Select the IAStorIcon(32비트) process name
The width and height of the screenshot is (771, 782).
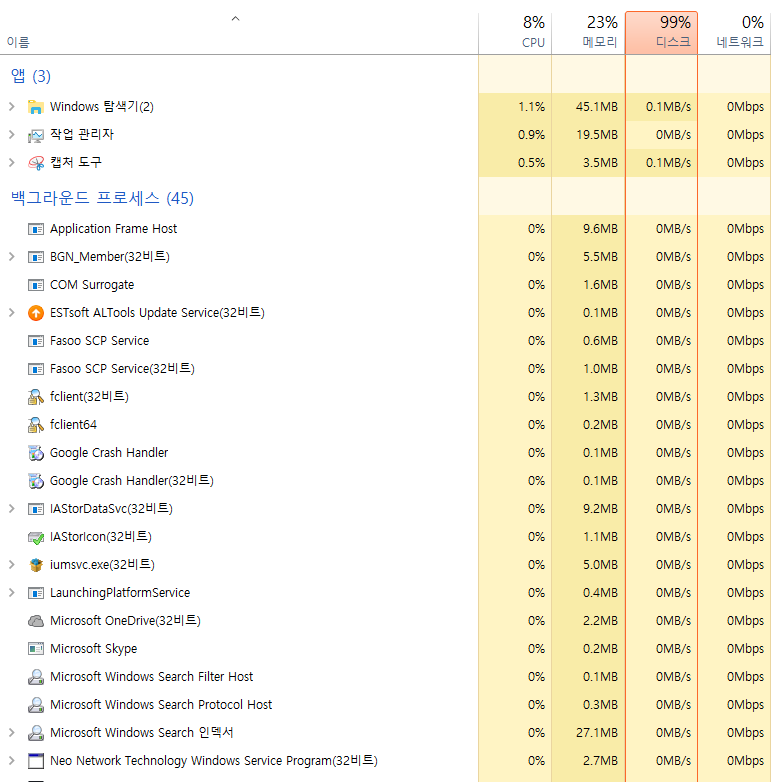101,537
